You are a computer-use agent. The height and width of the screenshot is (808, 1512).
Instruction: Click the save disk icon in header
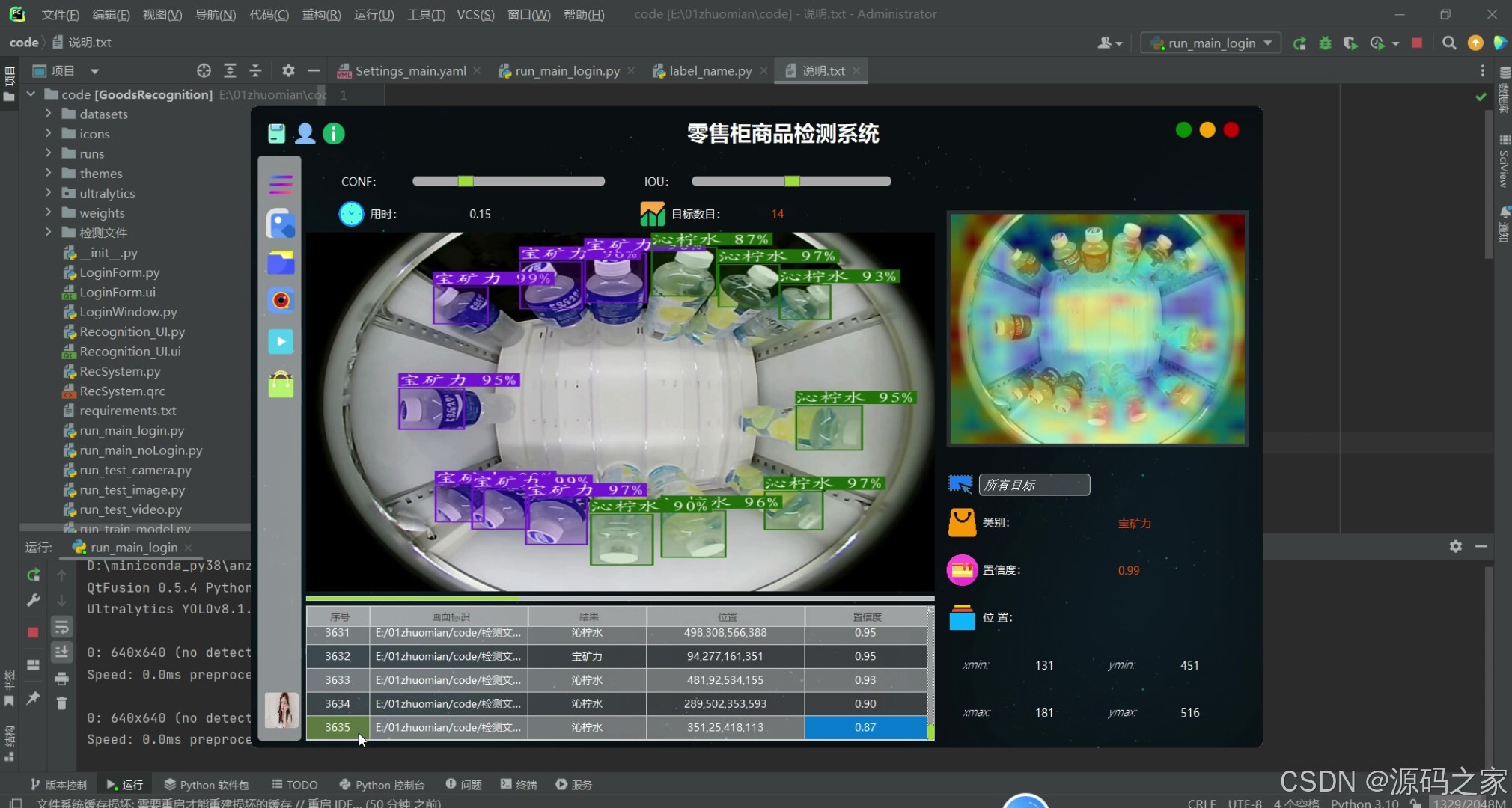(276, 134)
